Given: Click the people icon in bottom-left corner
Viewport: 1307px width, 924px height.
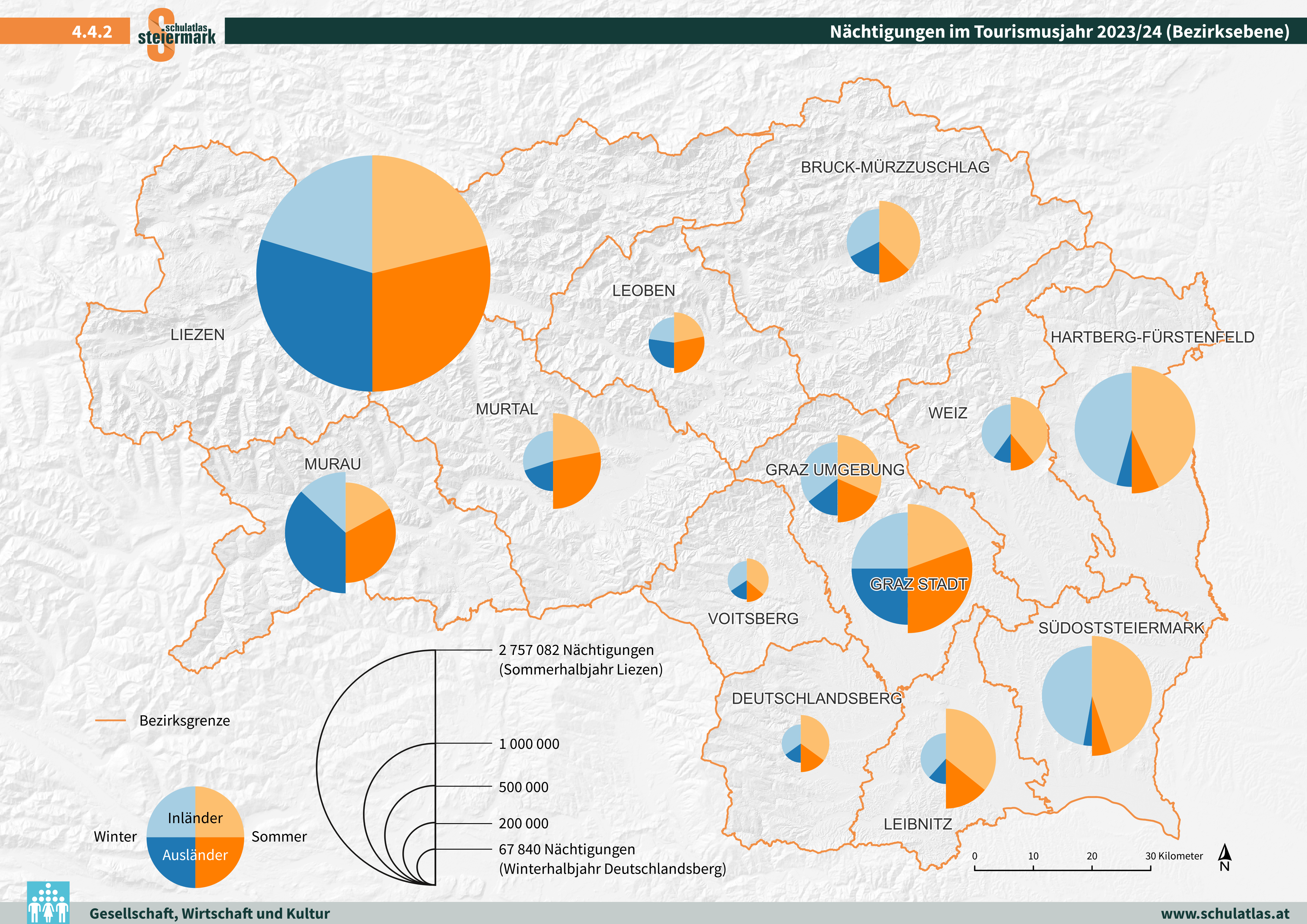Looking at the screenshot, I should (48, 902).
